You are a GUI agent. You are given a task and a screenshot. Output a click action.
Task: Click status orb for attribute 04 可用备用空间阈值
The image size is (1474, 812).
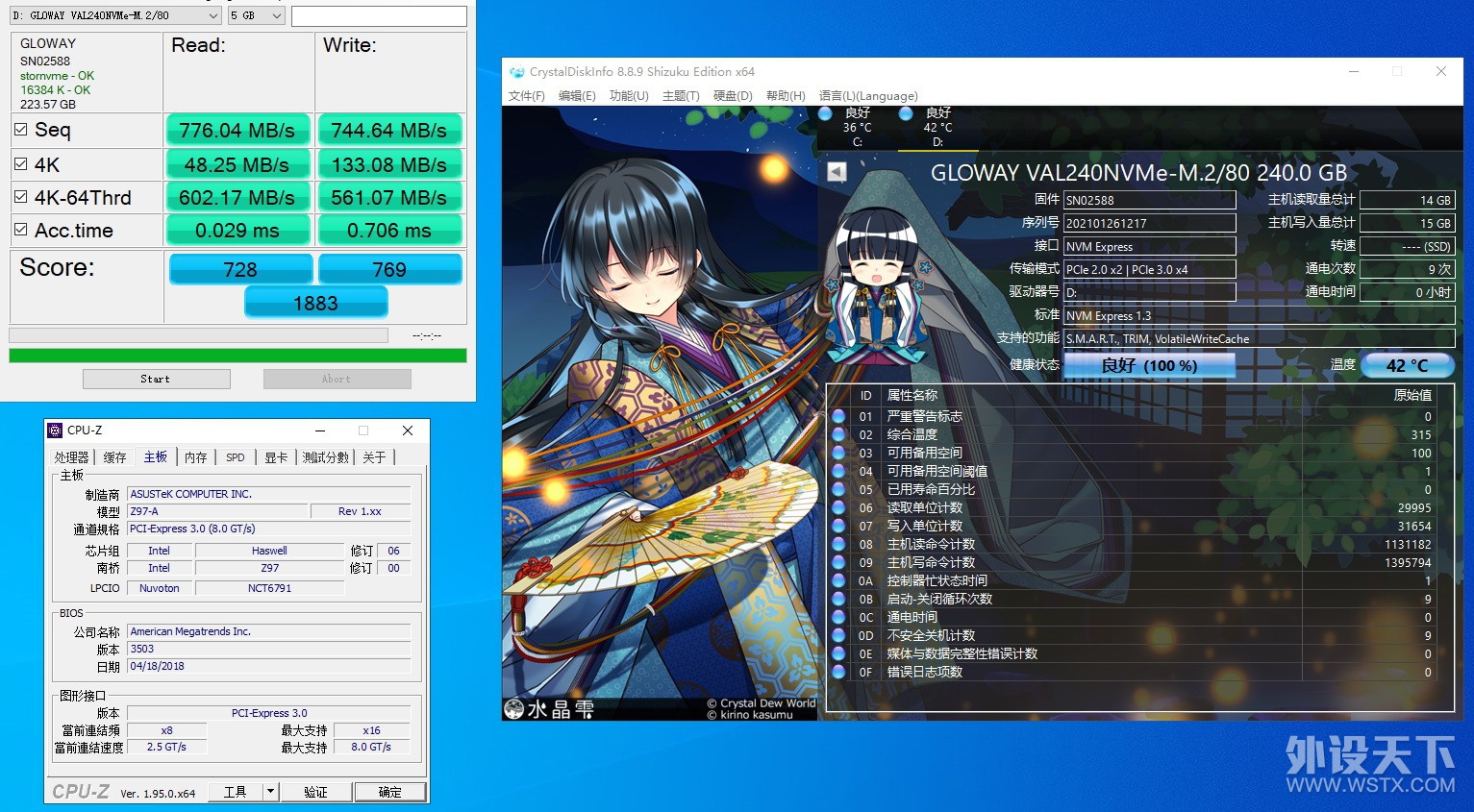tap(838, 471)
